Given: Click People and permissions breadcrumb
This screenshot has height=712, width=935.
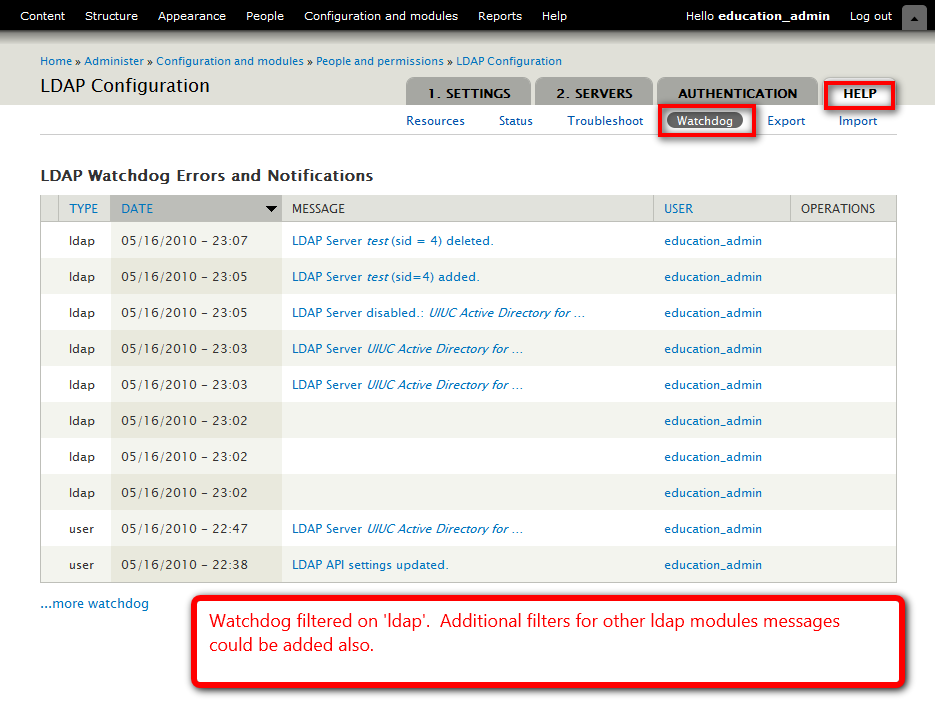Looking at the screenshot, I should [381, 61].
